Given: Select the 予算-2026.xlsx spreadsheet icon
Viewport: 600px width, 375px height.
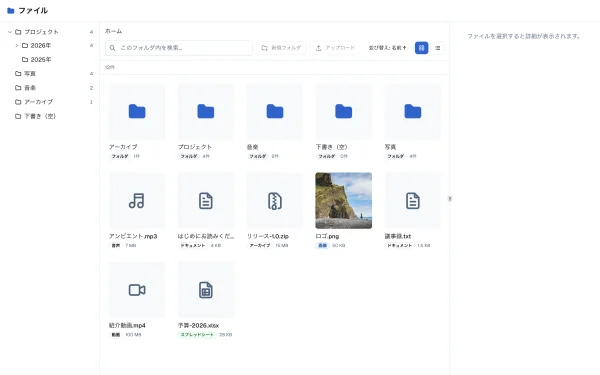Looking at the screenshot, I should click(206, 290).
